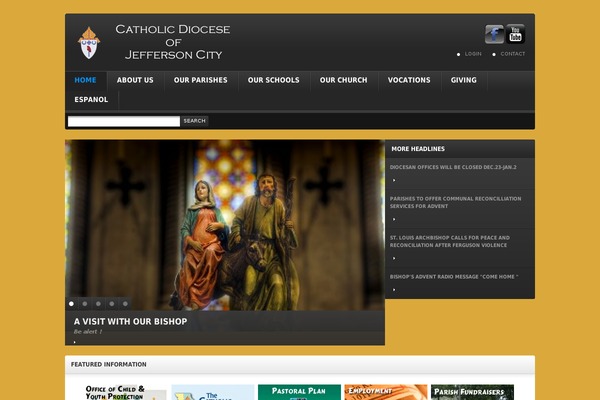Select the fourth slideshow dot

pyautogui.click(x=112, y=304)
